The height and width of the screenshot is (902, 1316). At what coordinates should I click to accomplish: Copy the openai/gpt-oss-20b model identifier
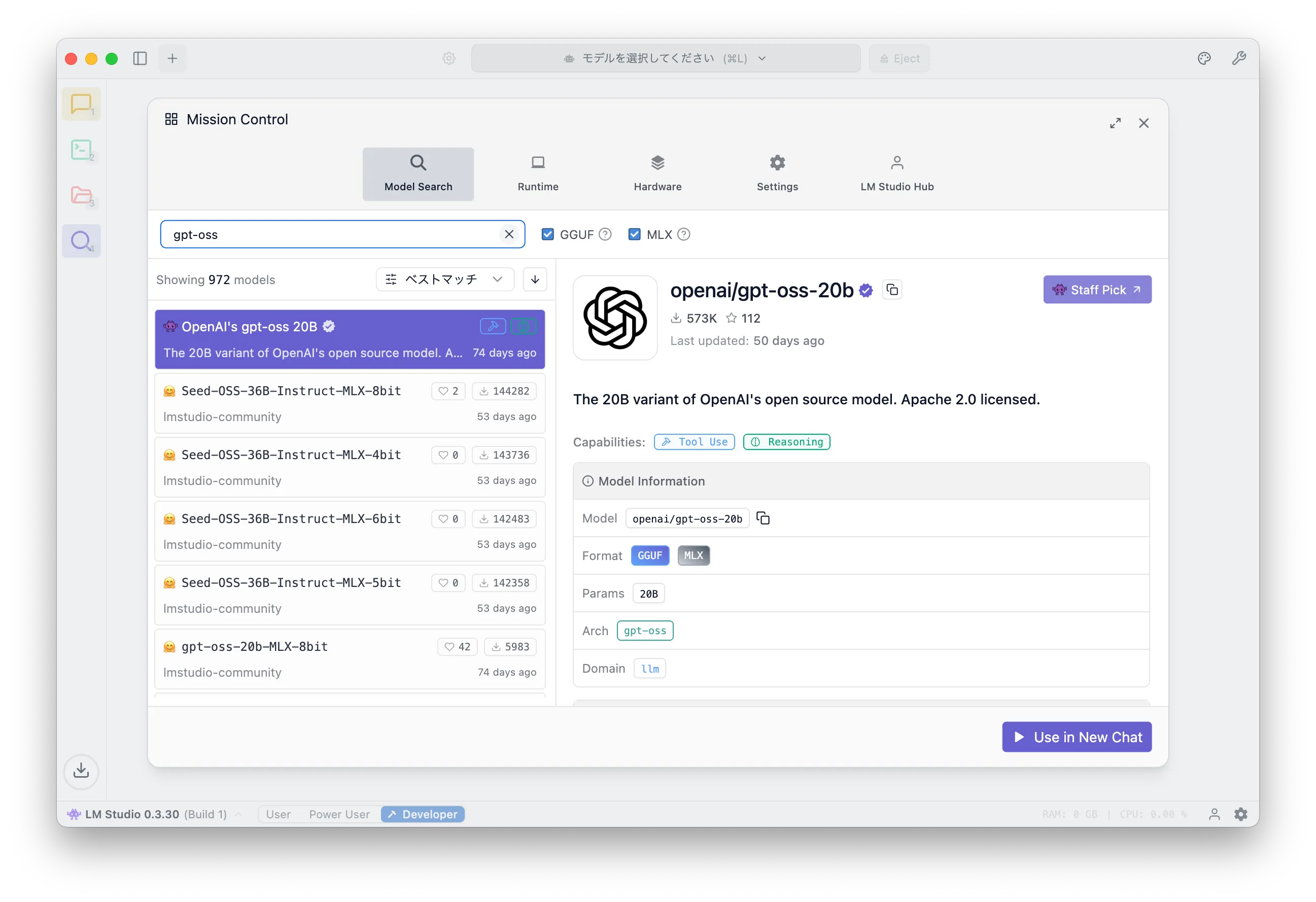point(763,518)
